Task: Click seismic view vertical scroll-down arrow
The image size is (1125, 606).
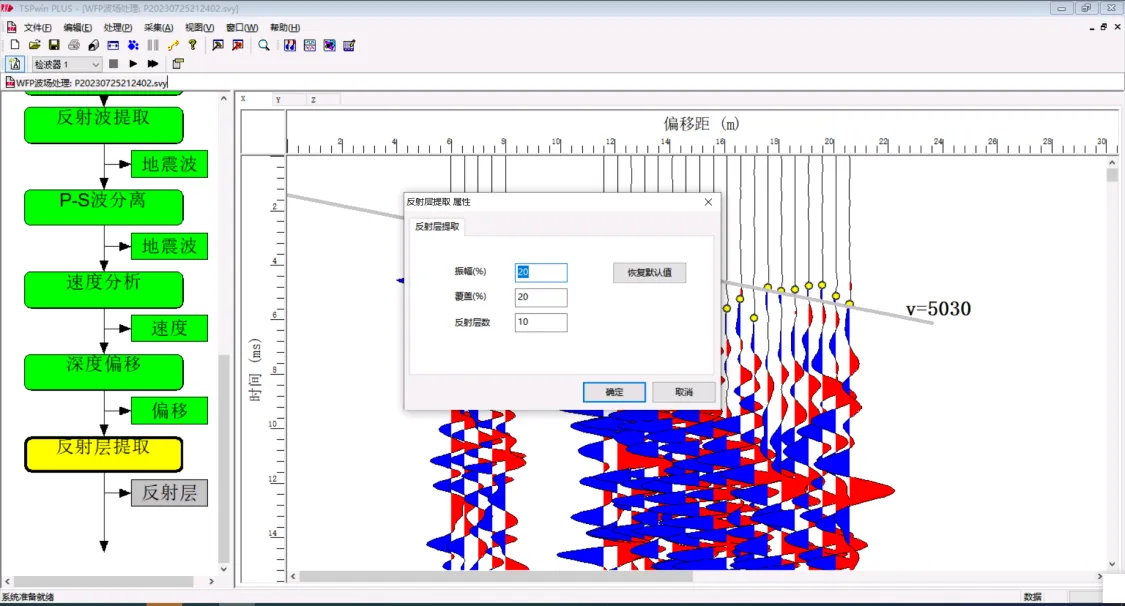Action: point(1112,564)
